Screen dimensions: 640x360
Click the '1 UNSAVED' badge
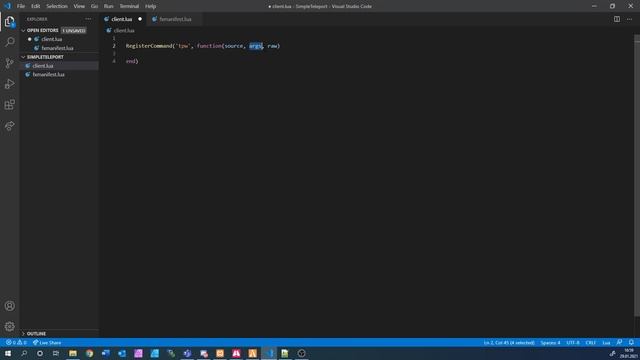tap(73, 31)
